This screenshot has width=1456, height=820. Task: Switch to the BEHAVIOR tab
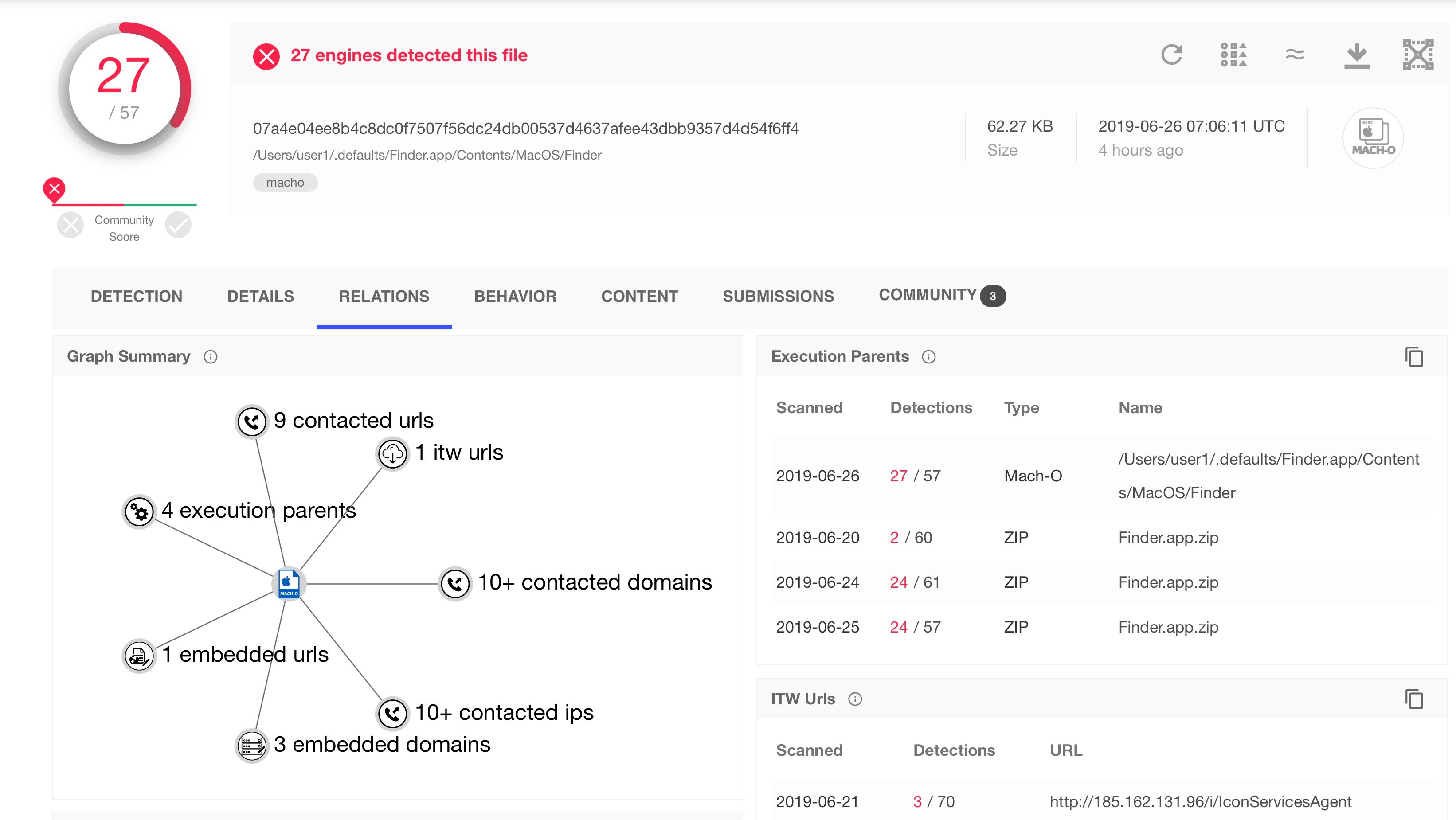(x=516, y=295)
